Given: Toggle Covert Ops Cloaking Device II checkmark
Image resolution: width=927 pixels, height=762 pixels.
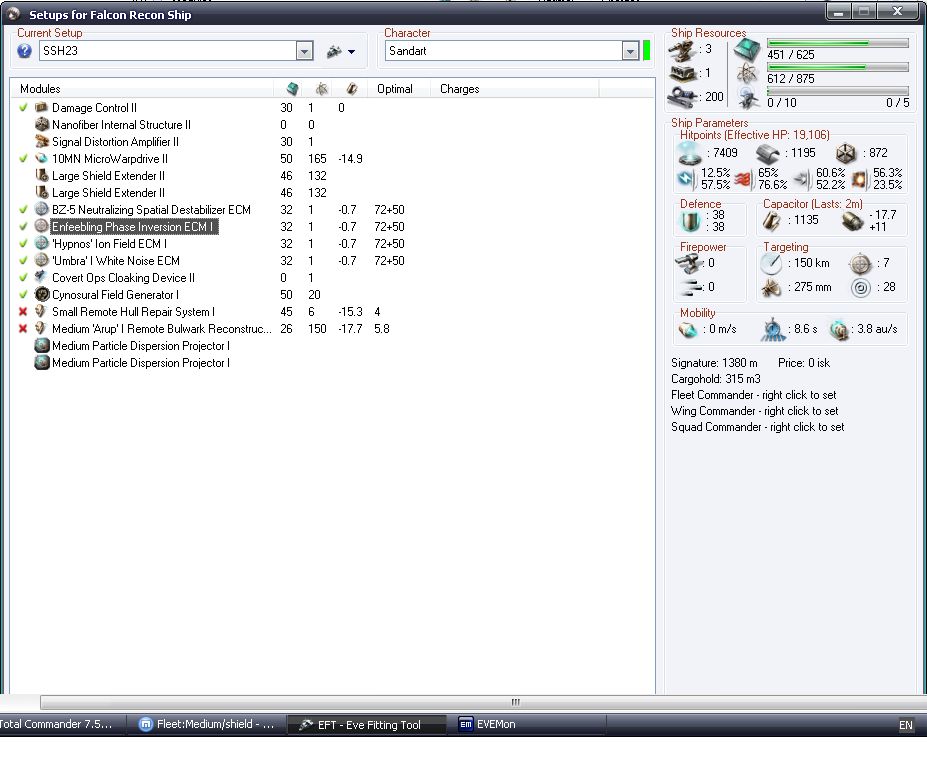Looking at the screenshot, I should (x=23, y=277).
